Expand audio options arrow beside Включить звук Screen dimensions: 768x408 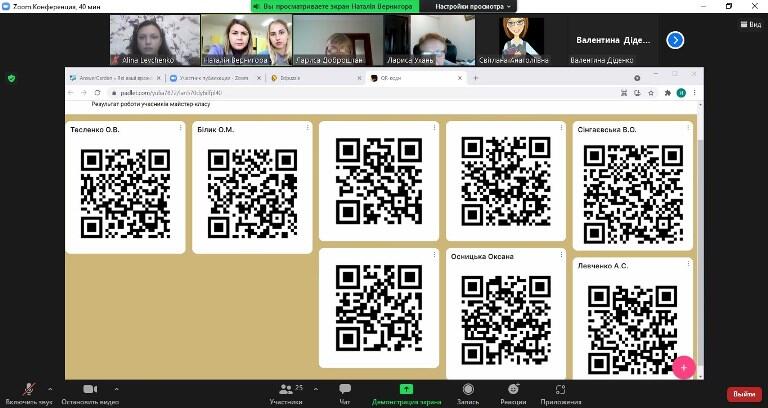[x=50, y=389]
